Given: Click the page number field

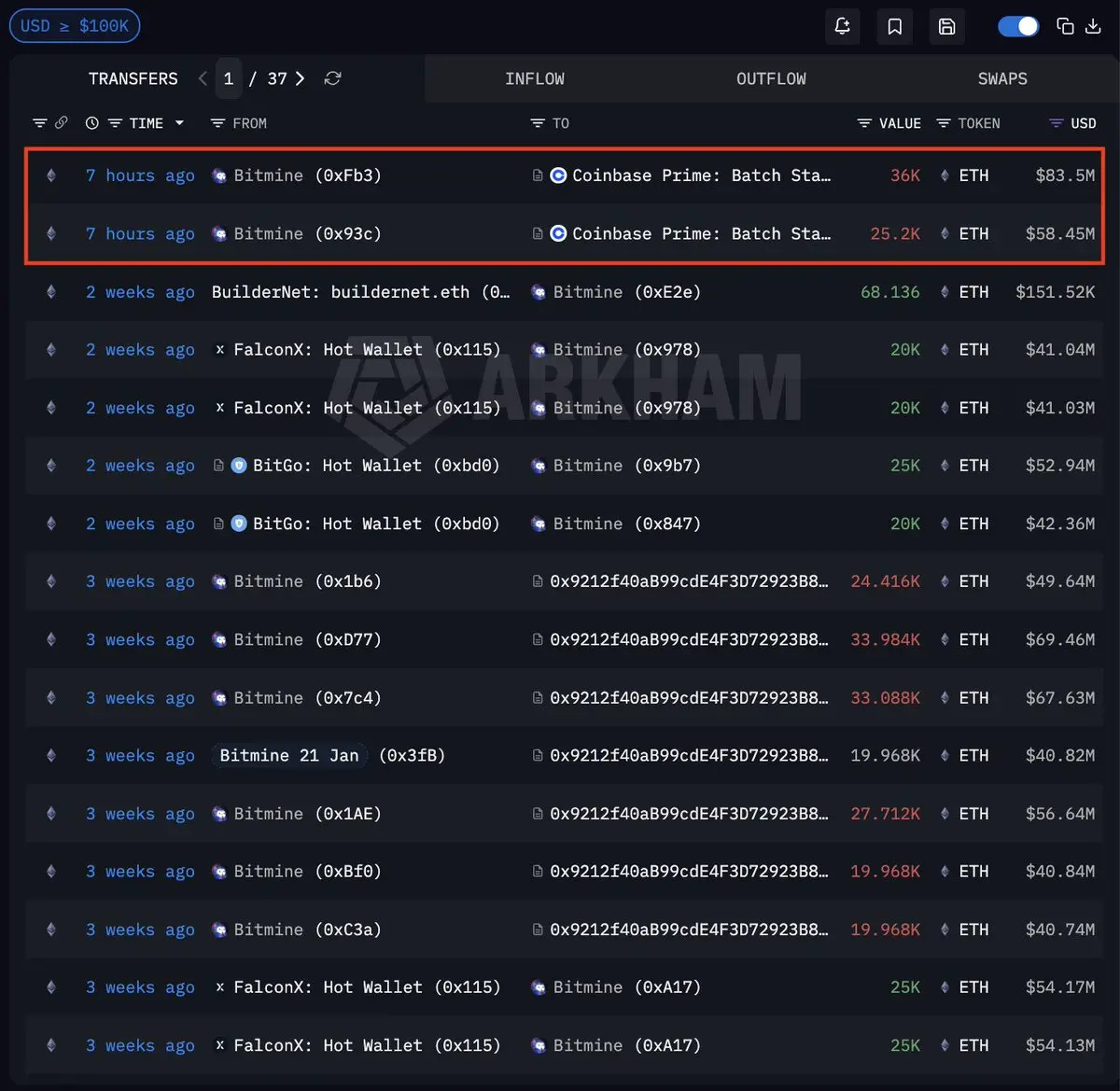Looking at the screenshot, I should tap(229, 78).
